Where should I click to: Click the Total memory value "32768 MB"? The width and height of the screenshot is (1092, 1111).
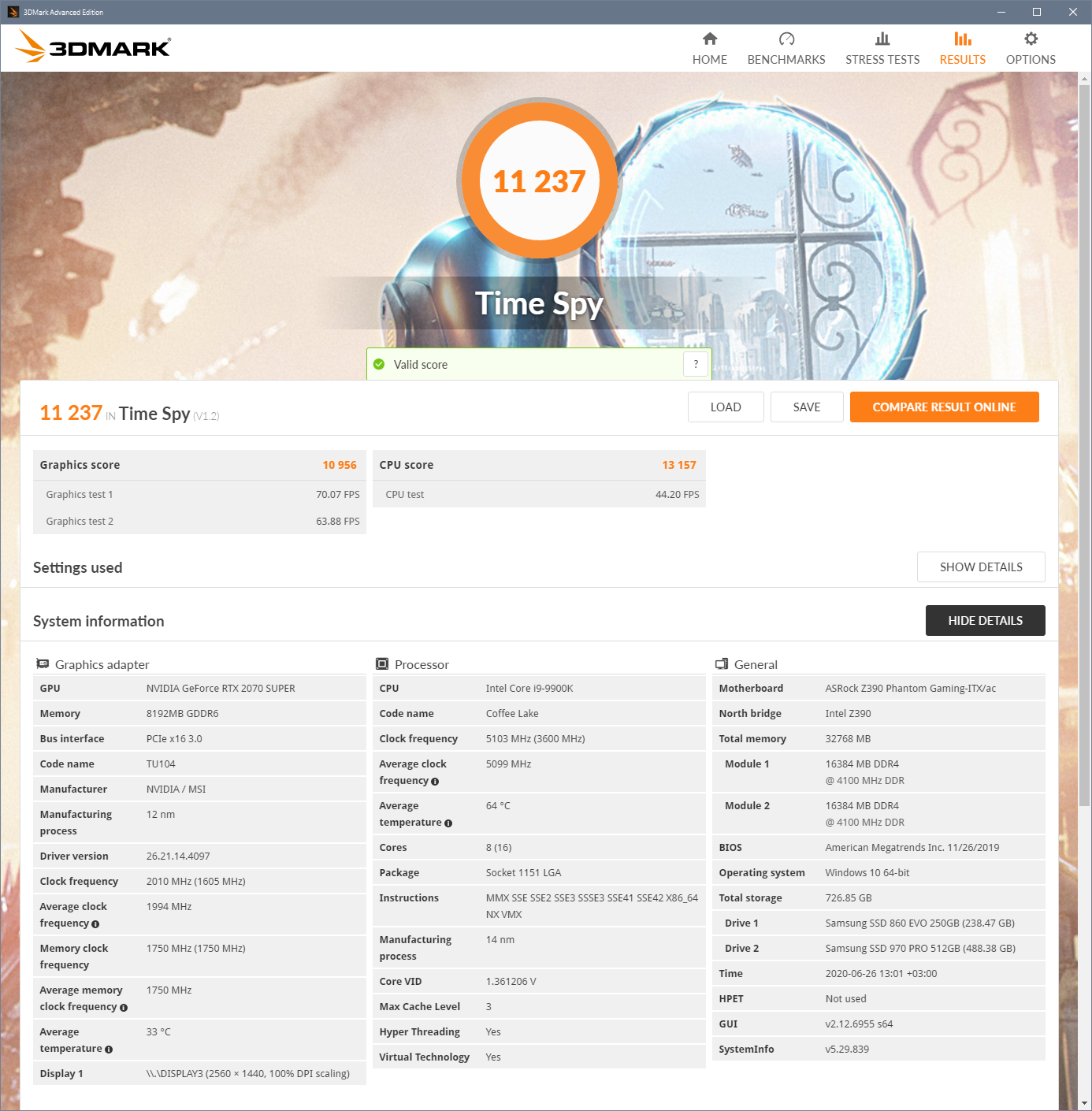(x=849, y=739)
